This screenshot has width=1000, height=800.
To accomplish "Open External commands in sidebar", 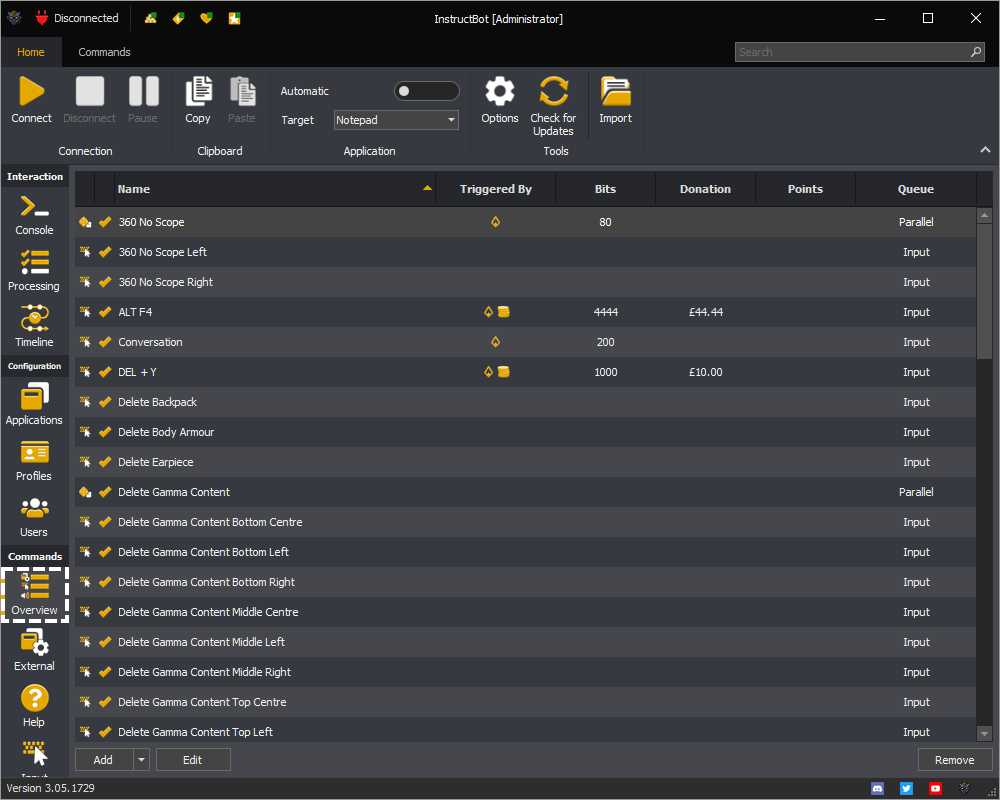I will [34, 651].
